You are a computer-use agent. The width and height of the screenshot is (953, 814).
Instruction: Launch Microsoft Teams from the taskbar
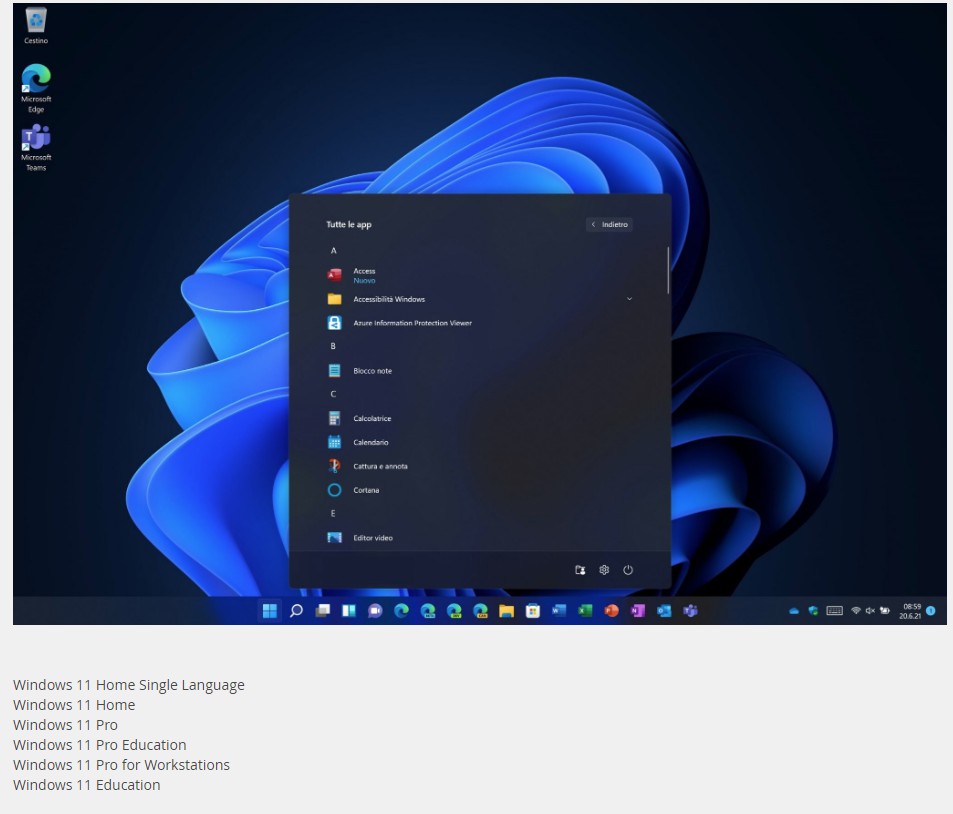pos(690,610)
